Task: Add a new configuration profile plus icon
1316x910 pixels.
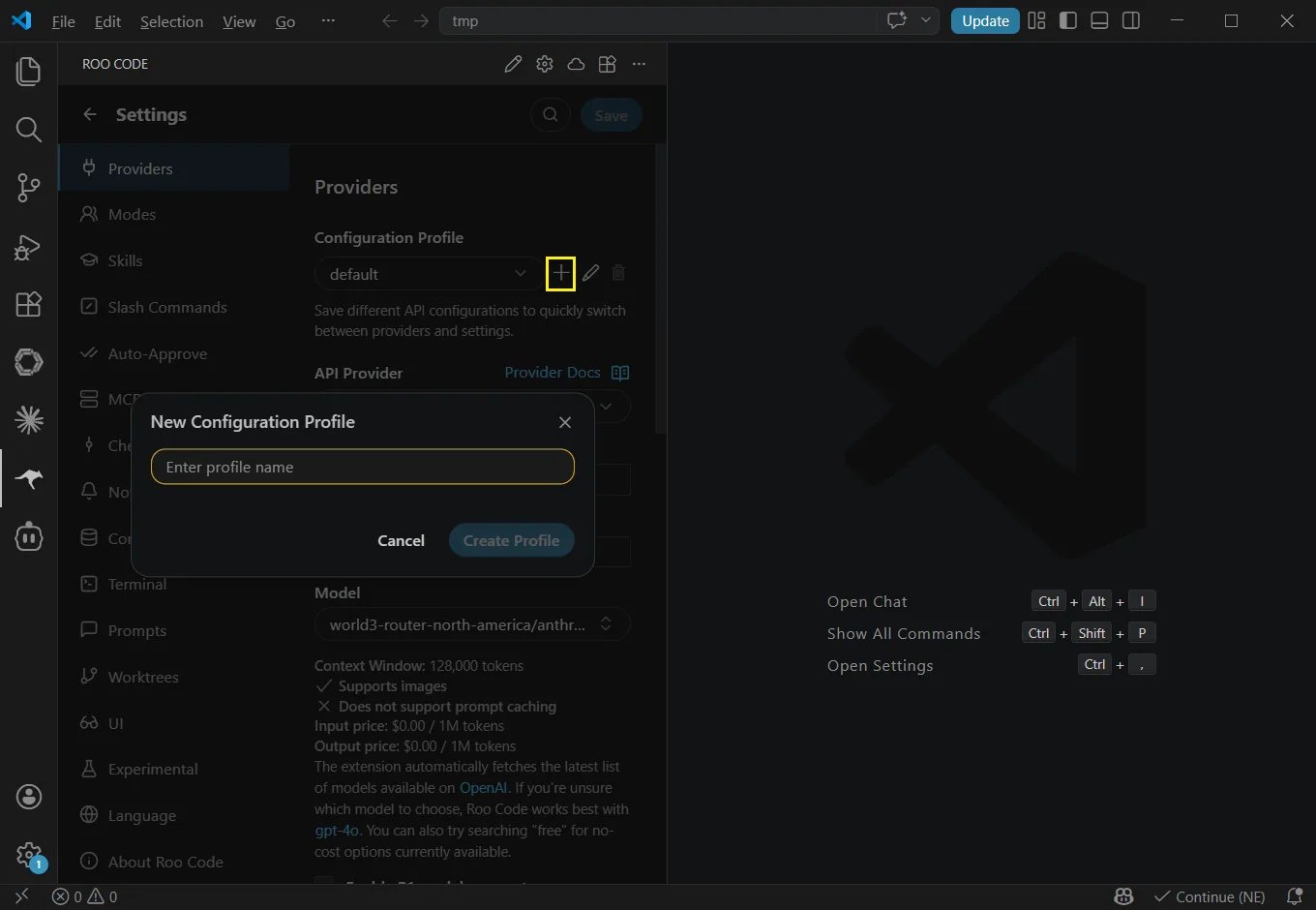Action: click(561, 274)
